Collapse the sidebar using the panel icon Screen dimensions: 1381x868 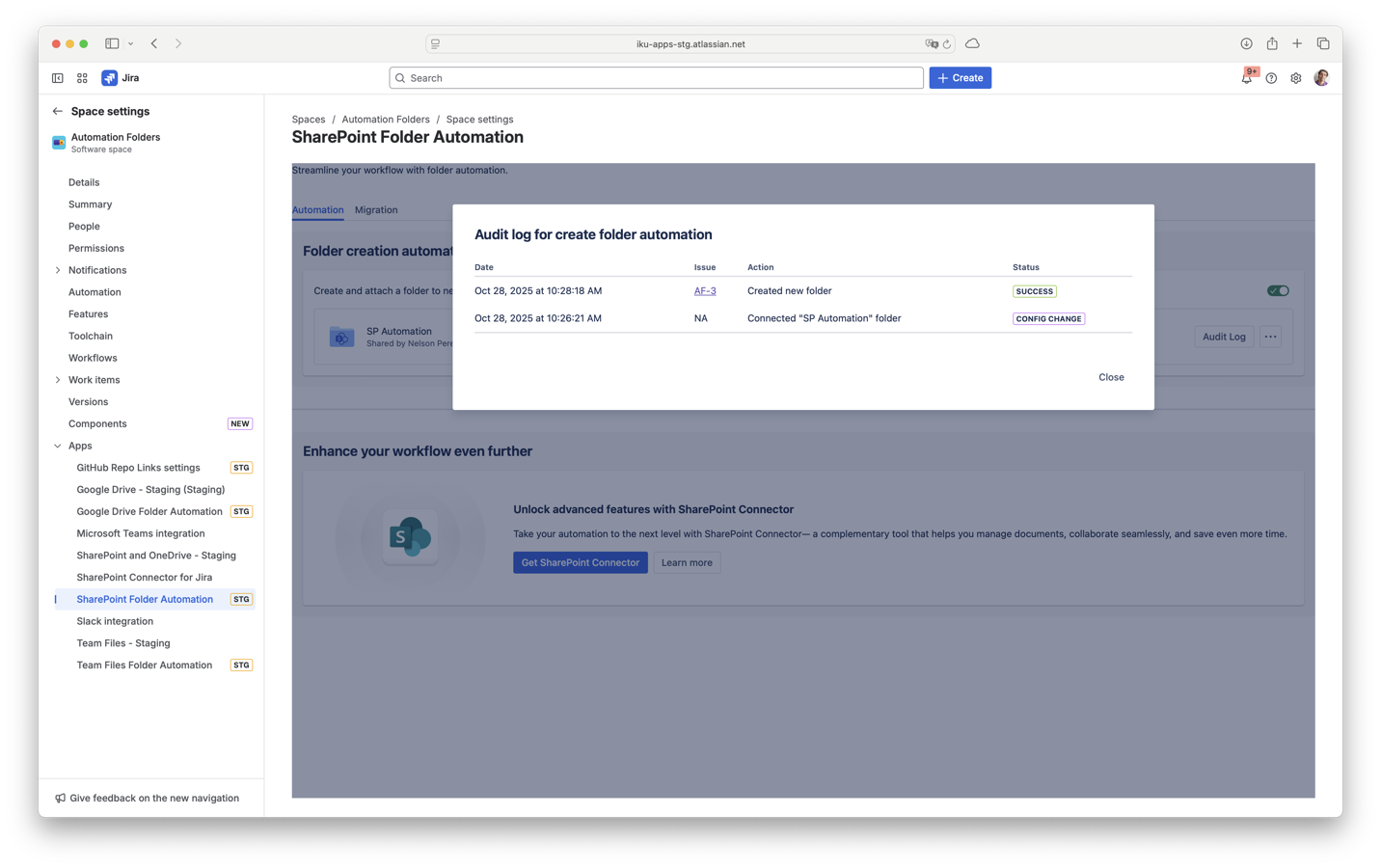57,78
